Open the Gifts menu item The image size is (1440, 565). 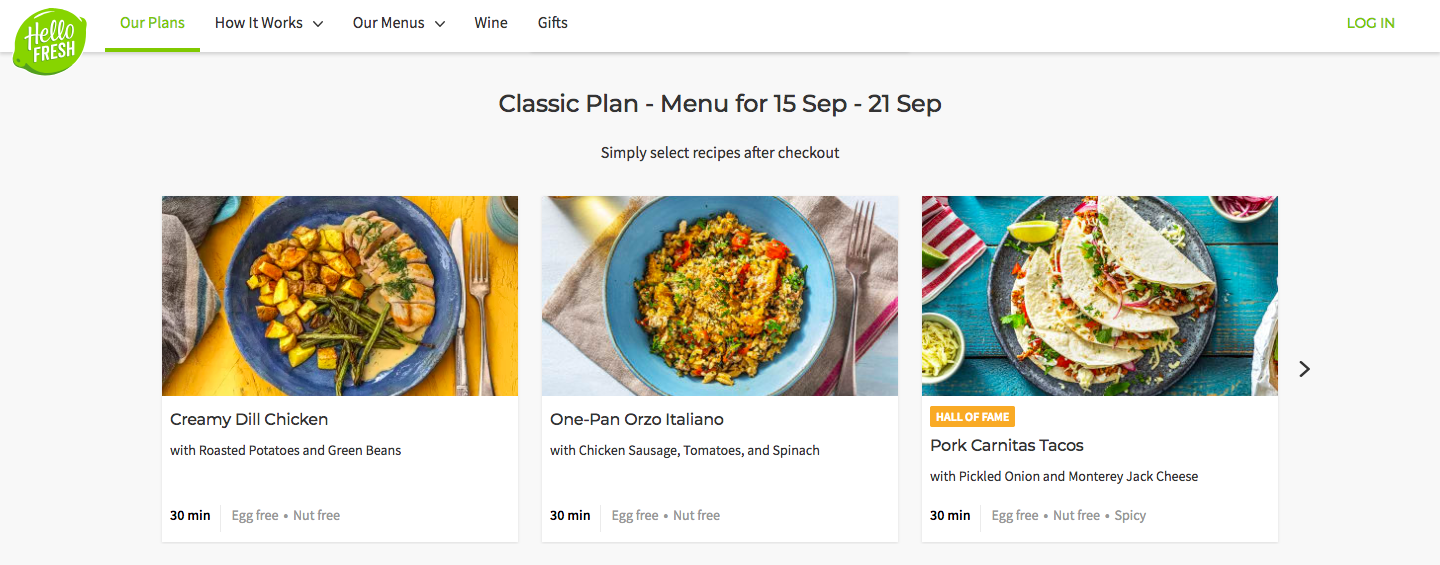[x=553, y=23]
